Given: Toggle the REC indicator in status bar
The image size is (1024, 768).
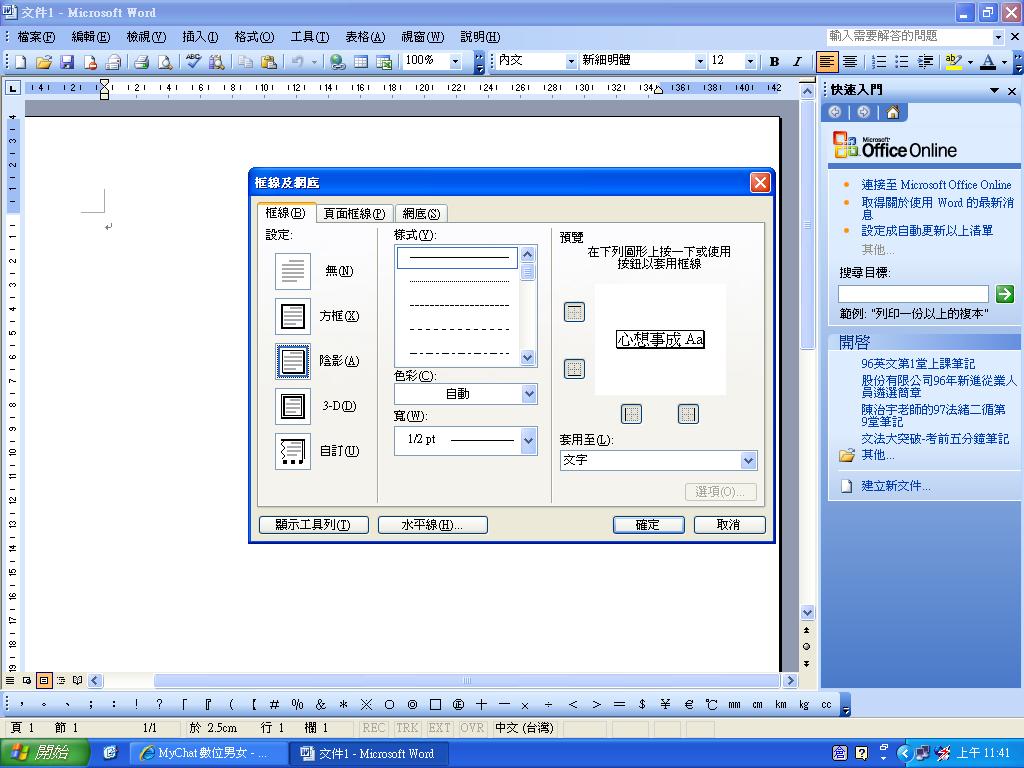Looking at the screenshot, I should tap(374, 728).
